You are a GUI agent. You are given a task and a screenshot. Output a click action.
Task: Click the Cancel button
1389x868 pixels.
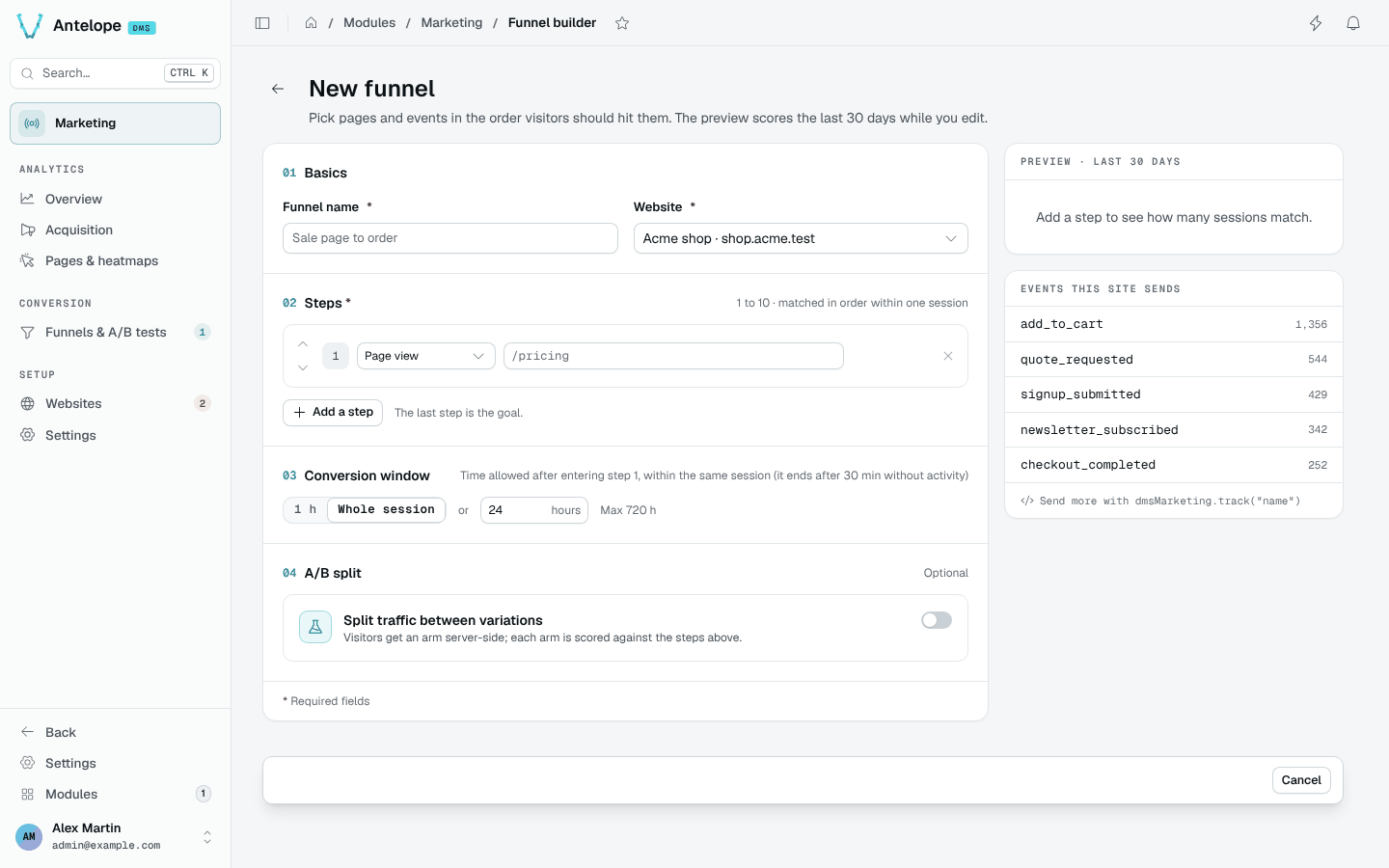click(1301, 780)
